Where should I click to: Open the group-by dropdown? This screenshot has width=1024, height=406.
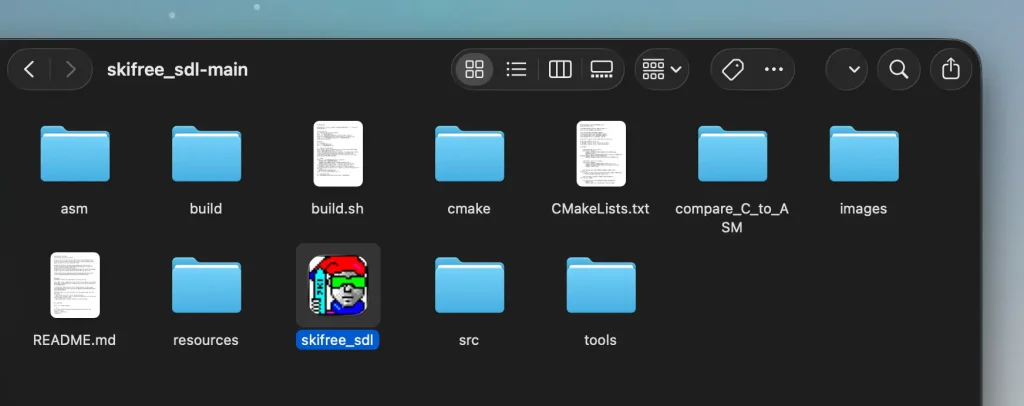click(662, 69)
